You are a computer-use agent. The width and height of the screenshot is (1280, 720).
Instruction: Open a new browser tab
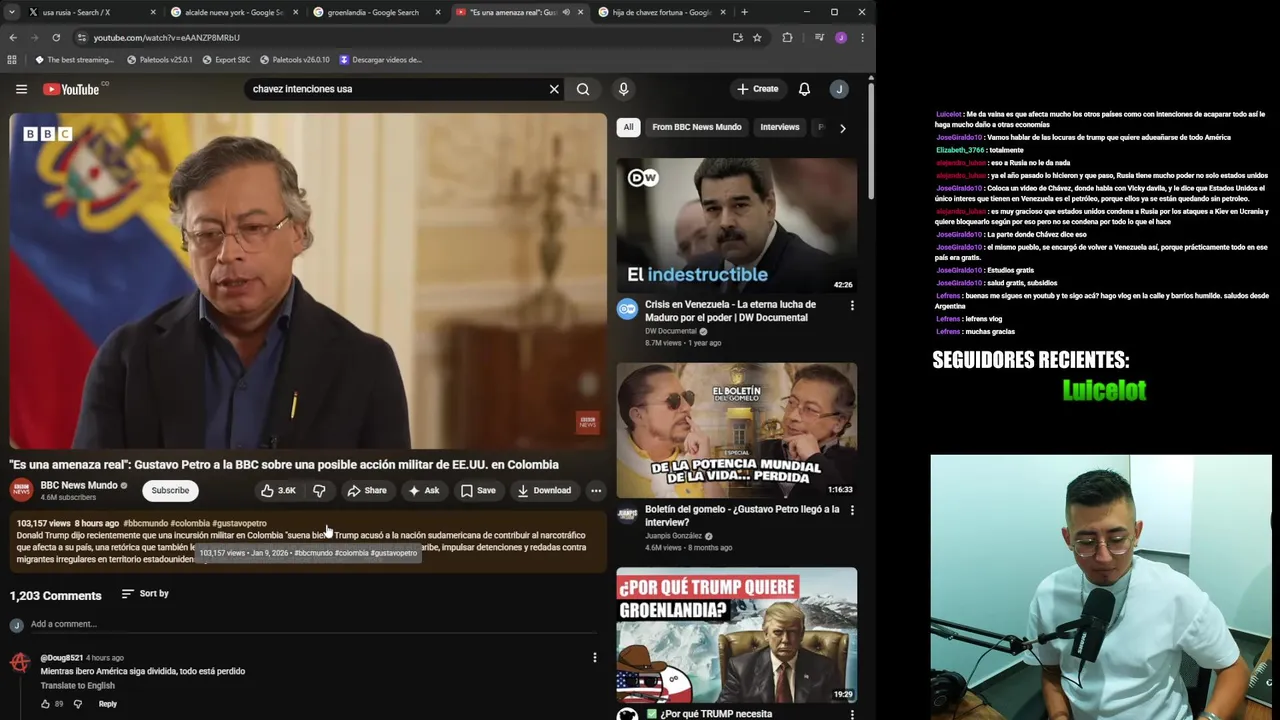click(x=744, y=12)
